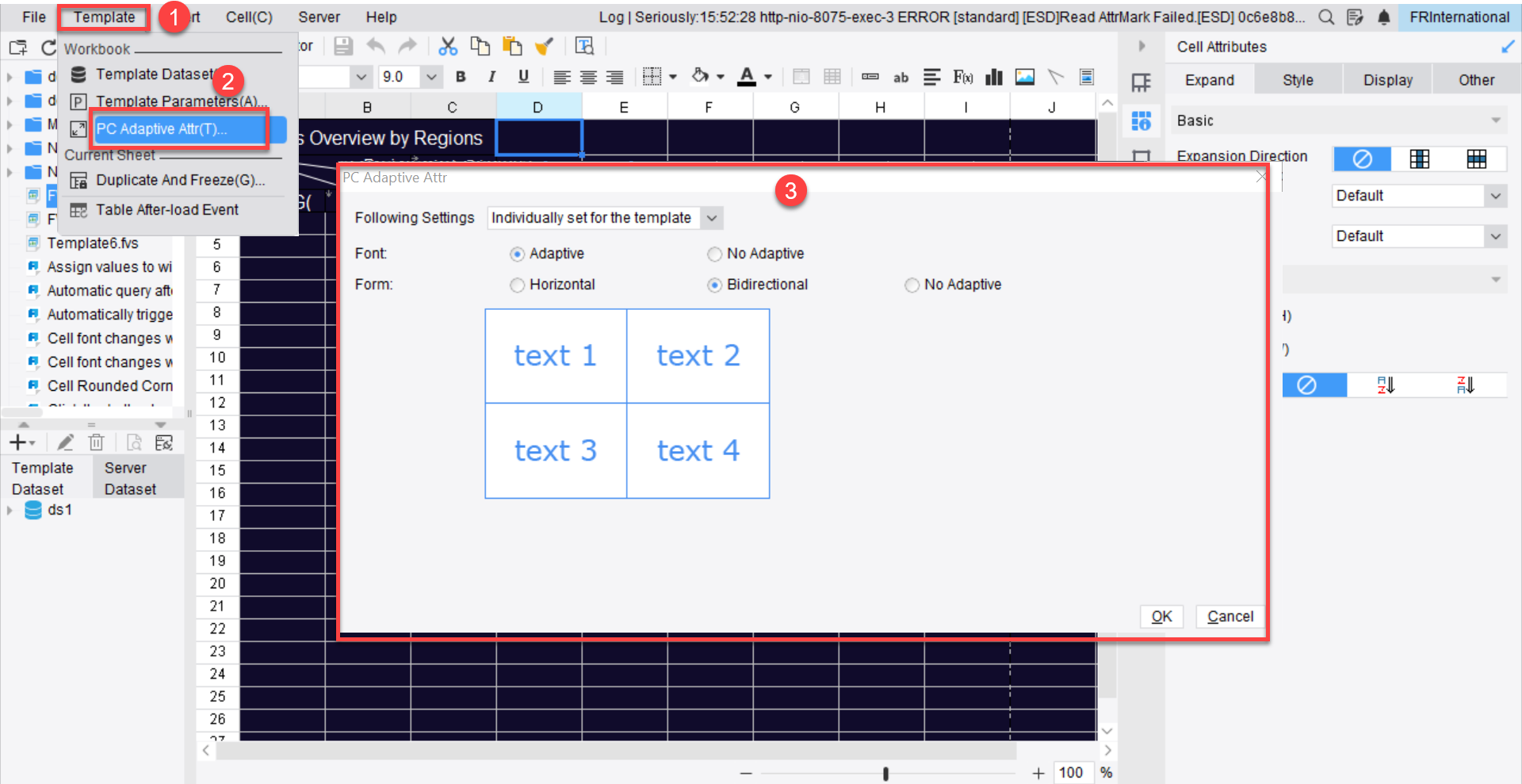Select Form Bidirectional radio button
Image resolution: width=1522 pixels, height=784 pixels.
tap(714, 285)
